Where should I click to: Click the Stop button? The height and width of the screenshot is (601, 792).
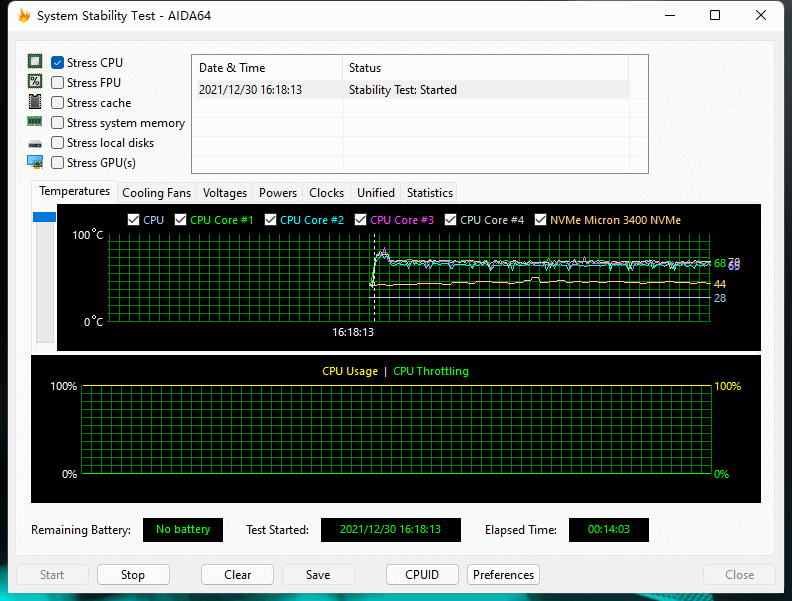[133, 575]
